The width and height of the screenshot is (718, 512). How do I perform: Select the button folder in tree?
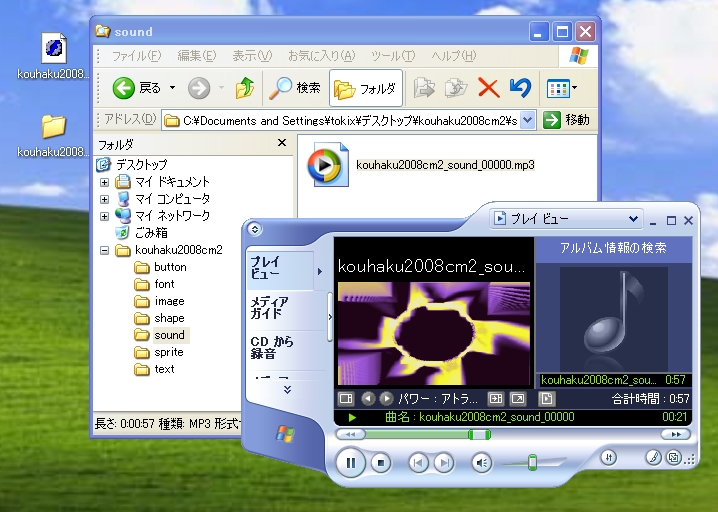click(x=170, y=267)
